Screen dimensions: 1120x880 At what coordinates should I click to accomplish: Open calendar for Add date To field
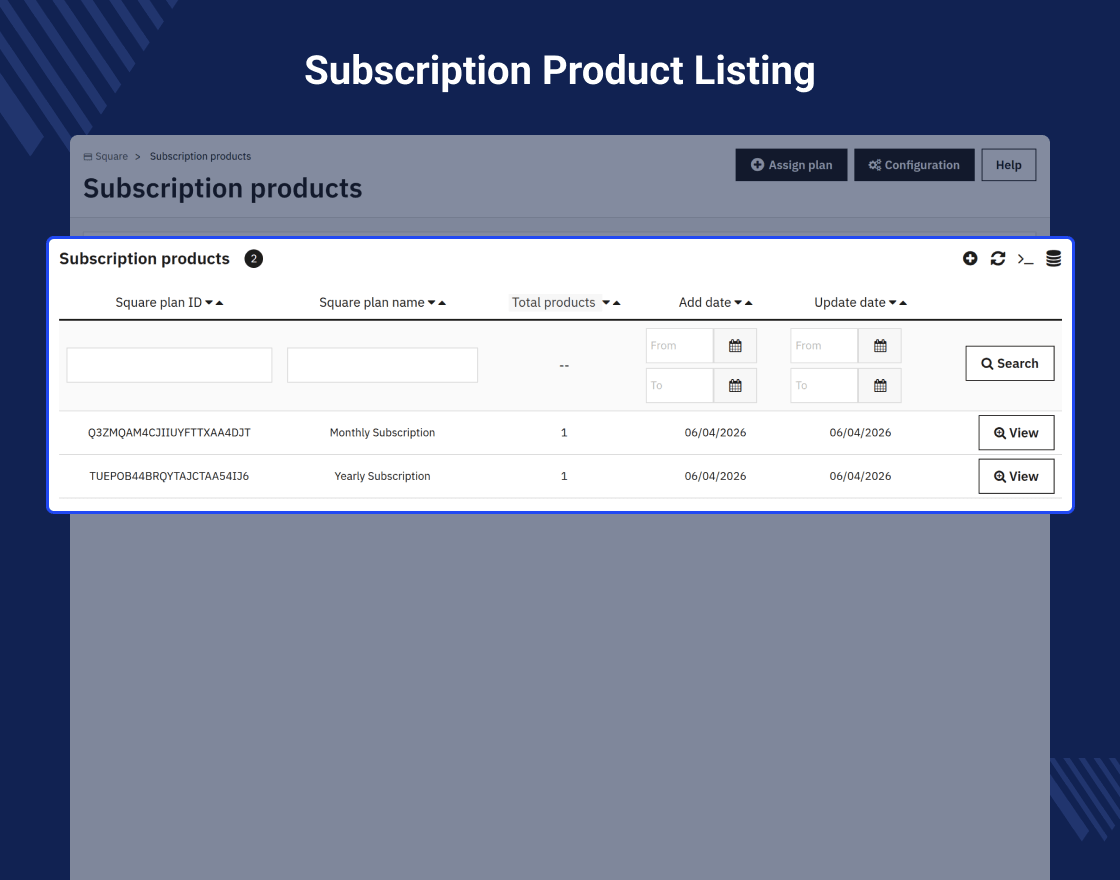coord(735,386)
